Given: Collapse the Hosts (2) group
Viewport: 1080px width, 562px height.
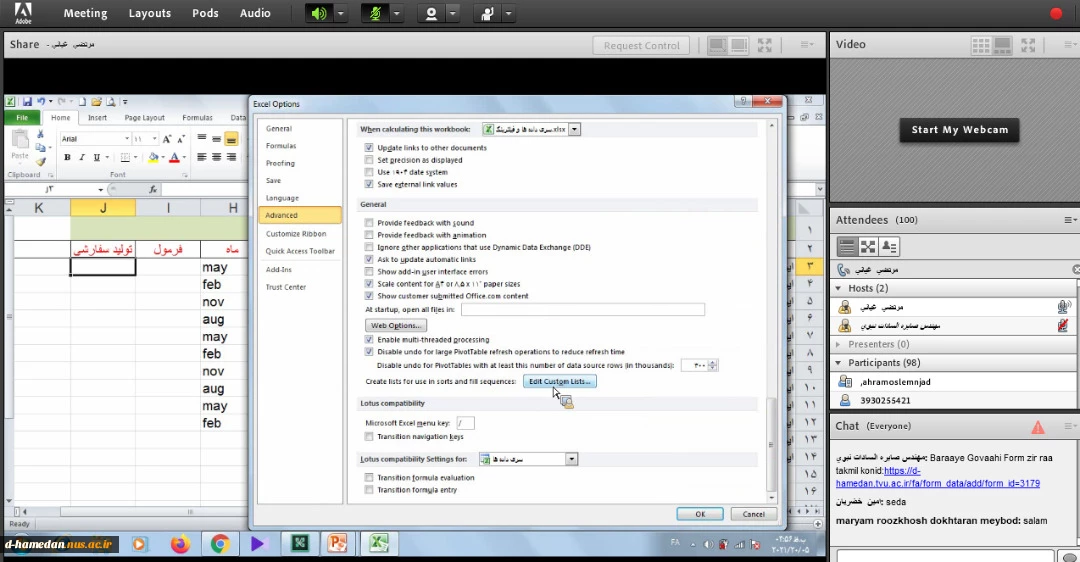Looking at the screenshot, I should pos(838,288).
